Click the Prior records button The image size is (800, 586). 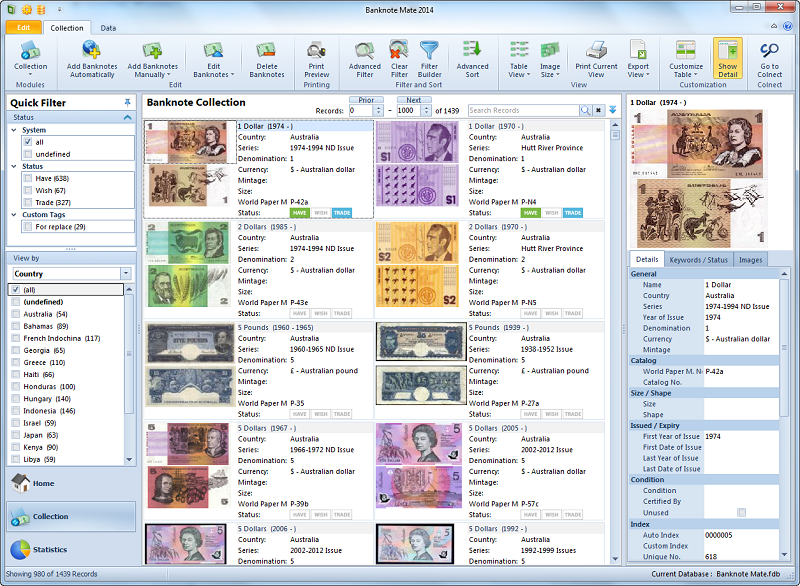point(366,100)
